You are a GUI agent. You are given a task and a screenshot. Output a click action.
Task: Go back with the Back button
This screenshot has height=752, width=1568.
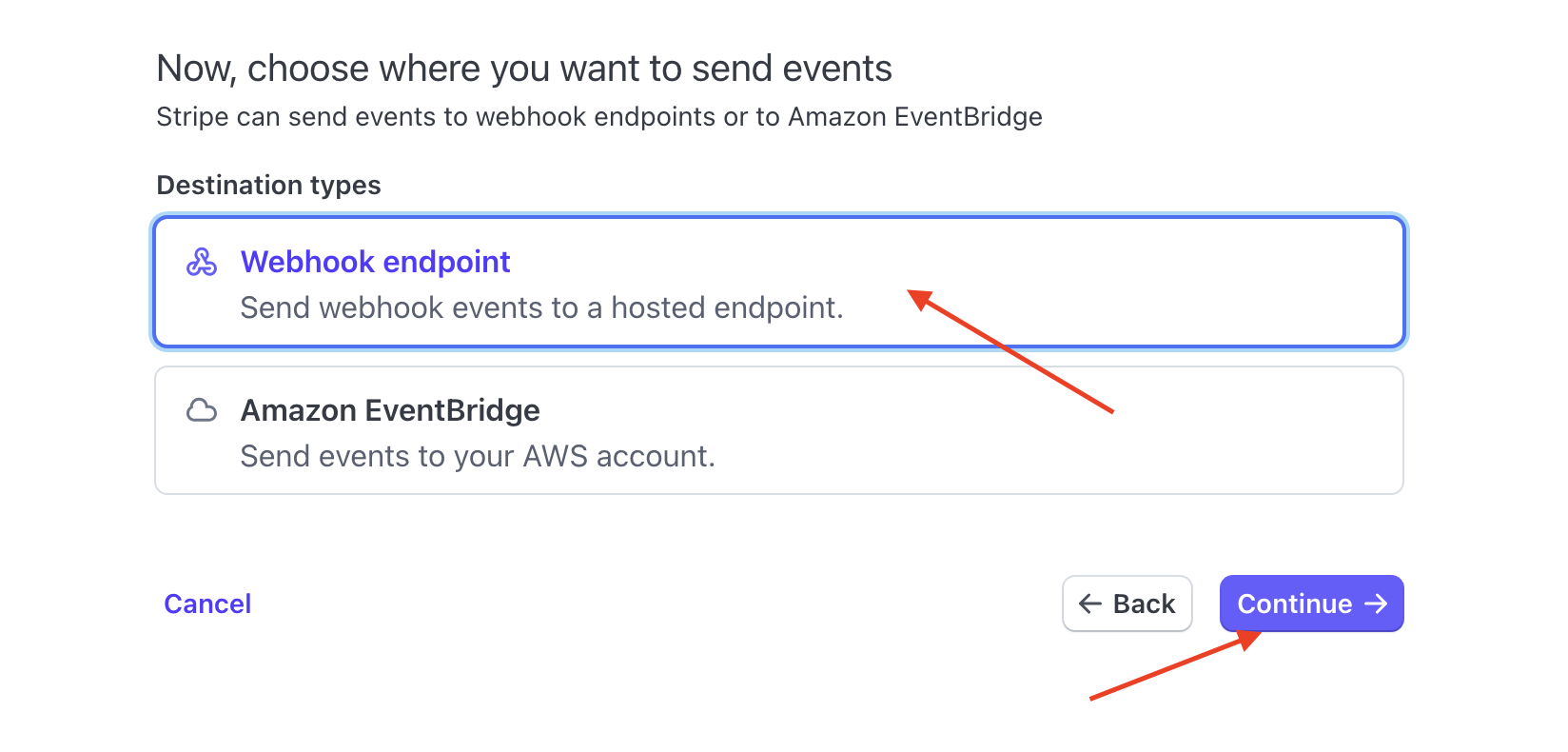(x=1127, y=604)
